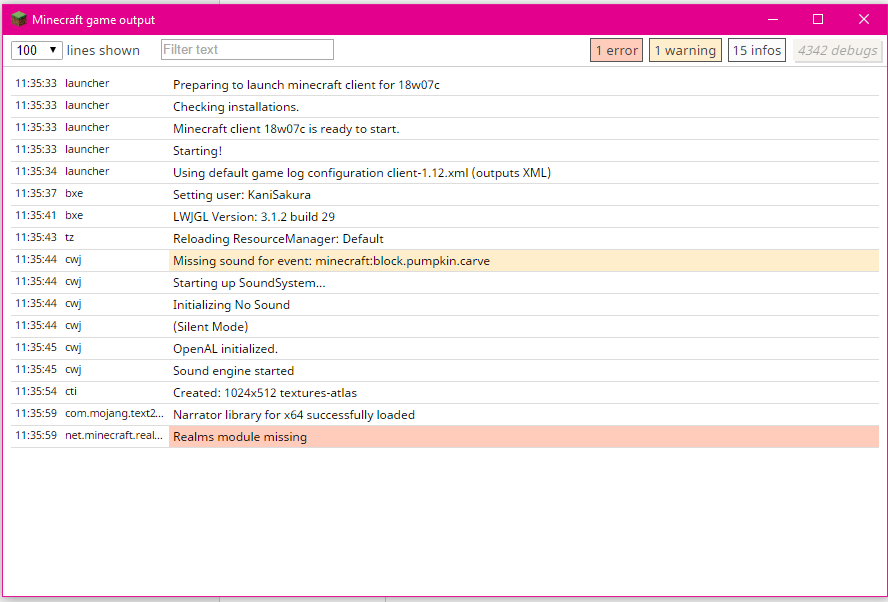Minimize the game output window
This screenshot has height=602, width=888.
[772, 19]
